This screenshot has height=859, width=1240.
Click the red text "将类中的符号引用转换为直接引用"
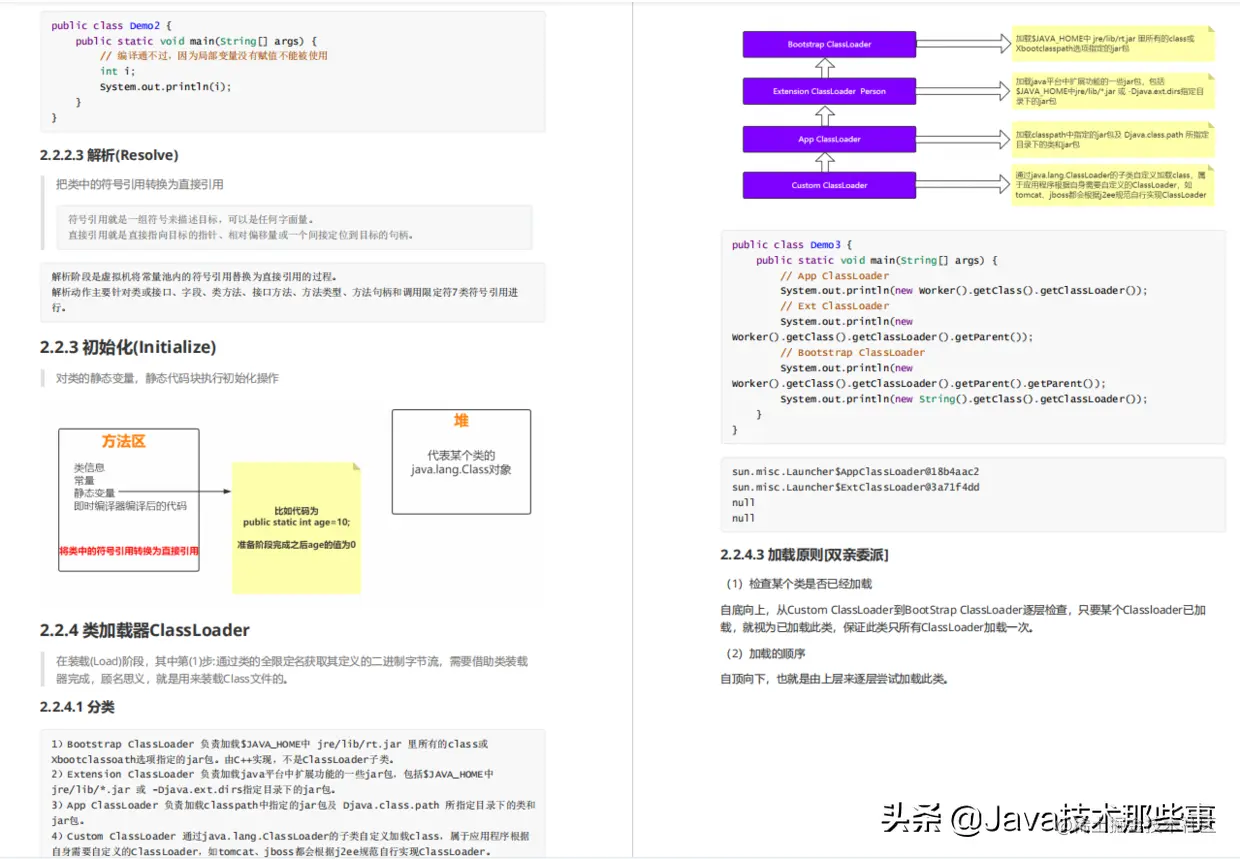point(128,550)
